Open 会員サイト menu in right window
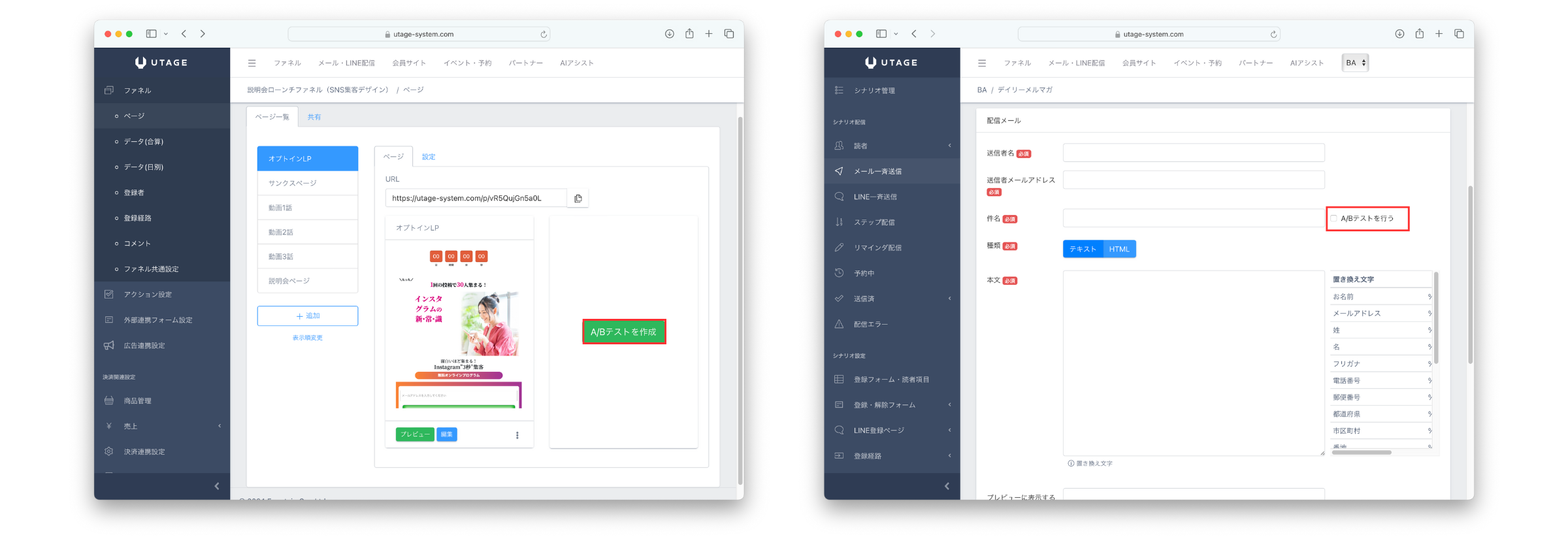The image size is (1568, 539). pyautogui.click(x=1139, y=63)
